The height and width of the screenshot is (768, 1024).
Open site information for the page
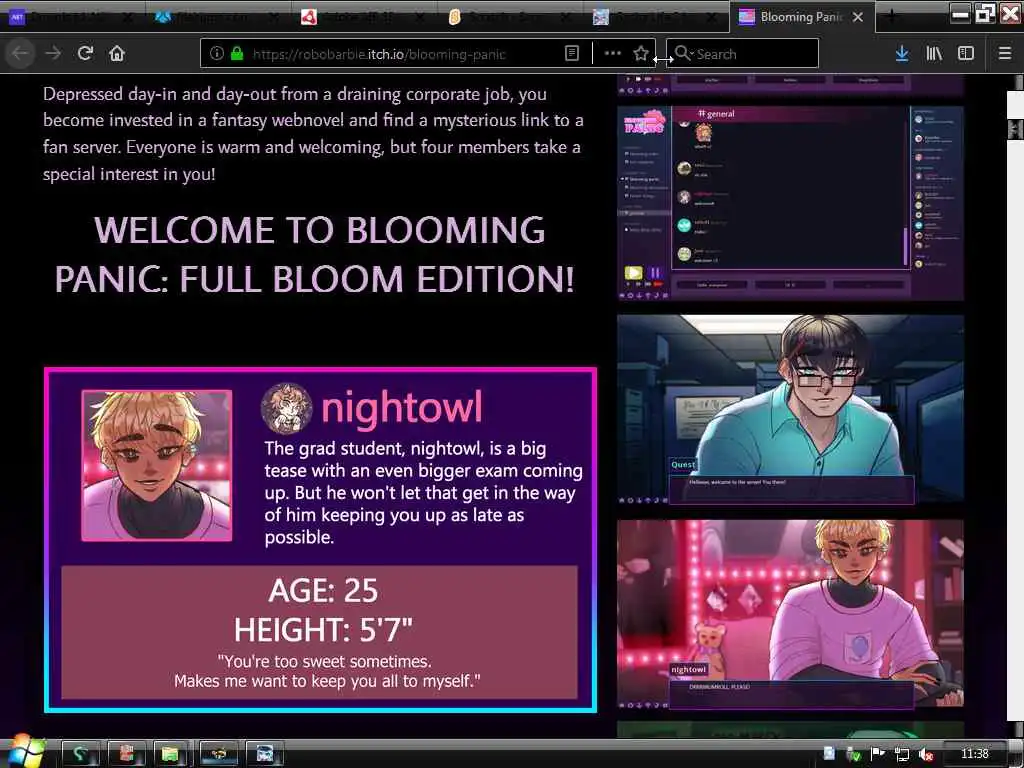click(217, 54)
